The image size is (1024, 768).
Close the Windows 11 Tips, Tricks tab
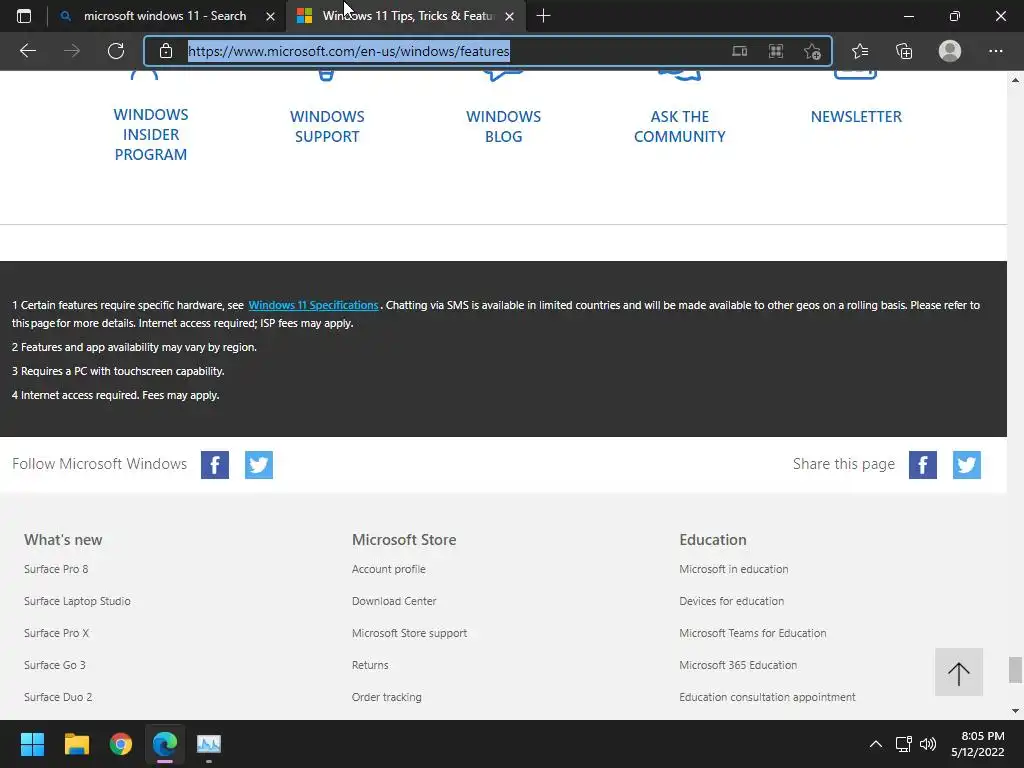(509, 16)
